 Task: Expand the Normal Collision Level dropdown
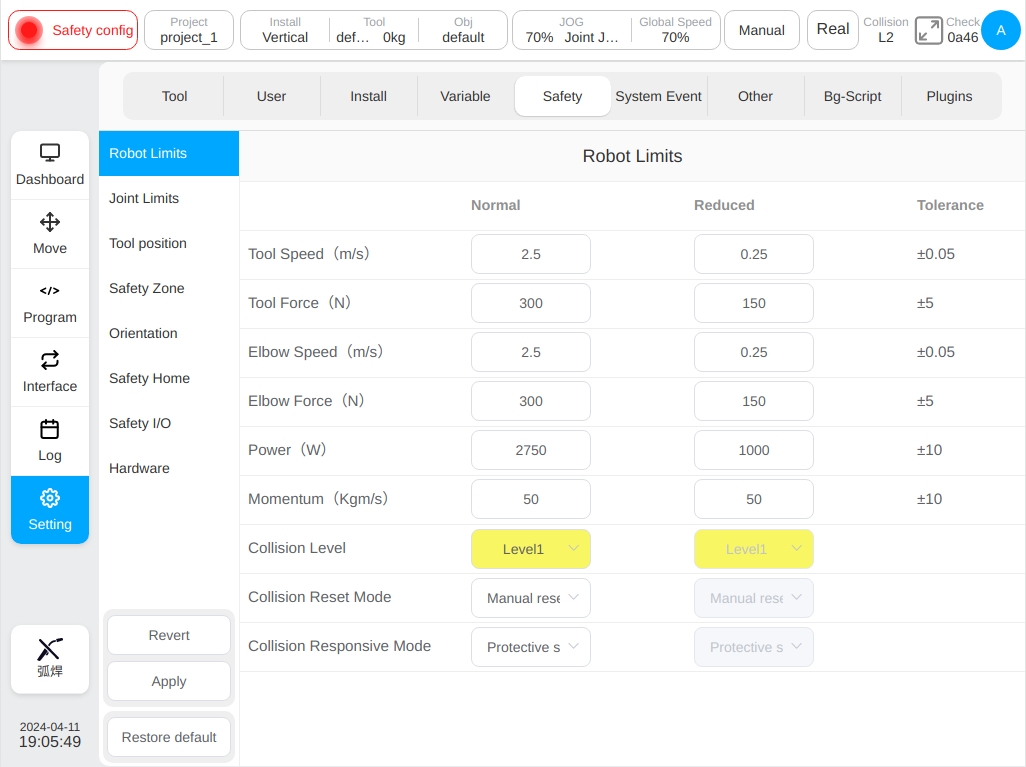531,549
